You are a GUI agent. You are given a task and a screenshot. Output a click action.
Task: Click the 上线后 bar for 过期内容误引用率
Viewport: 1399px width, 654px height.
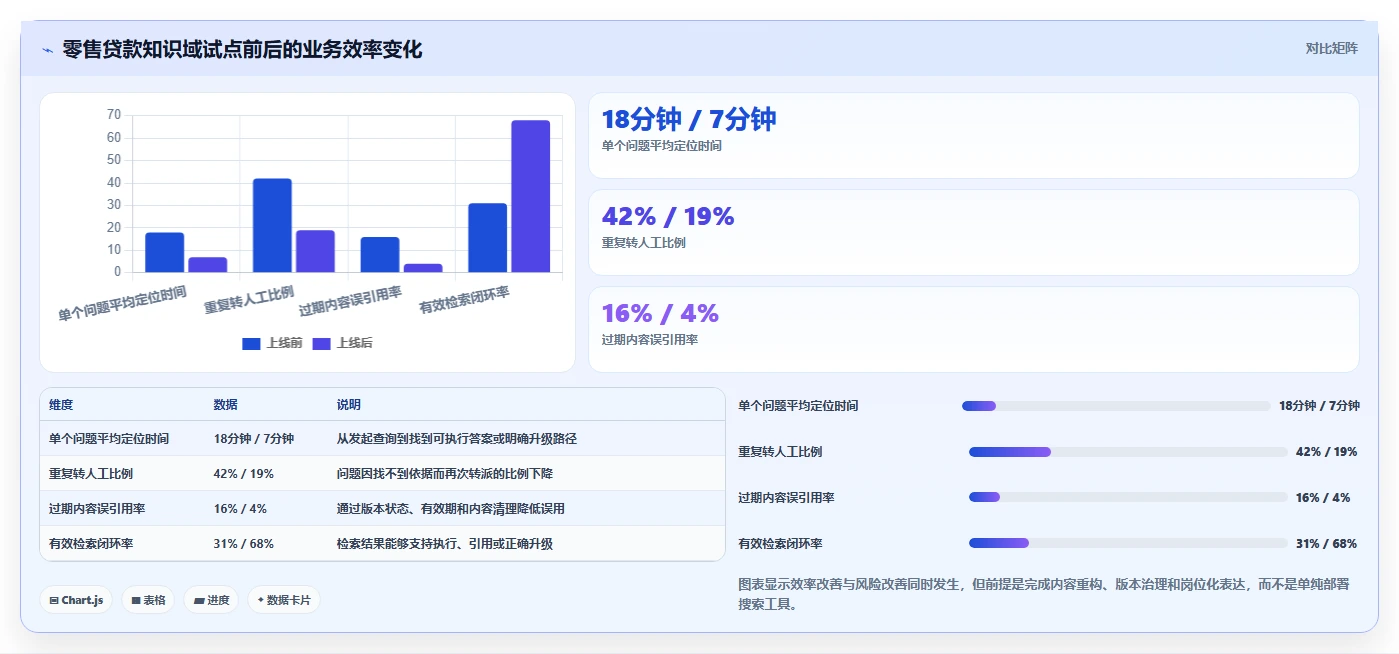(423, 268)
